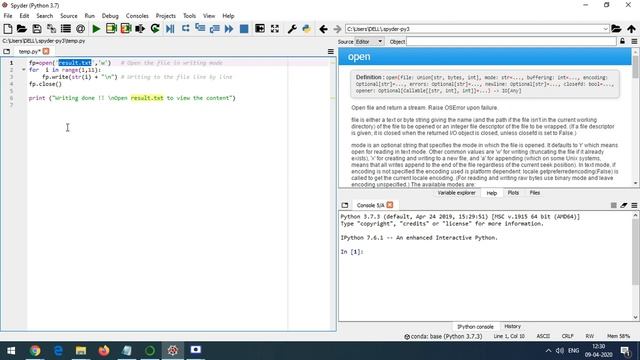Image resolution: width=640 pixels, height=360 pixels.
Task: Switch to History tab
Action: coord(512,327)
